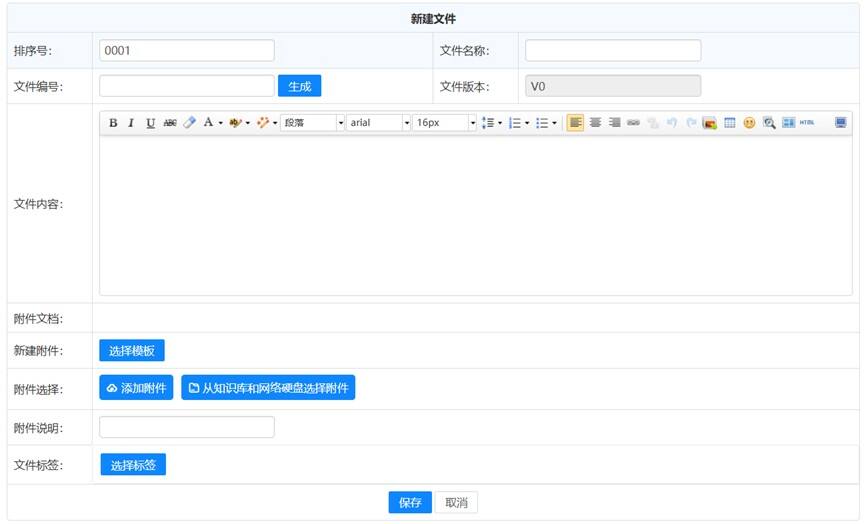Insert an image via toolbar icon
This screenshot has height=524, width=866.
pos(710,122)
